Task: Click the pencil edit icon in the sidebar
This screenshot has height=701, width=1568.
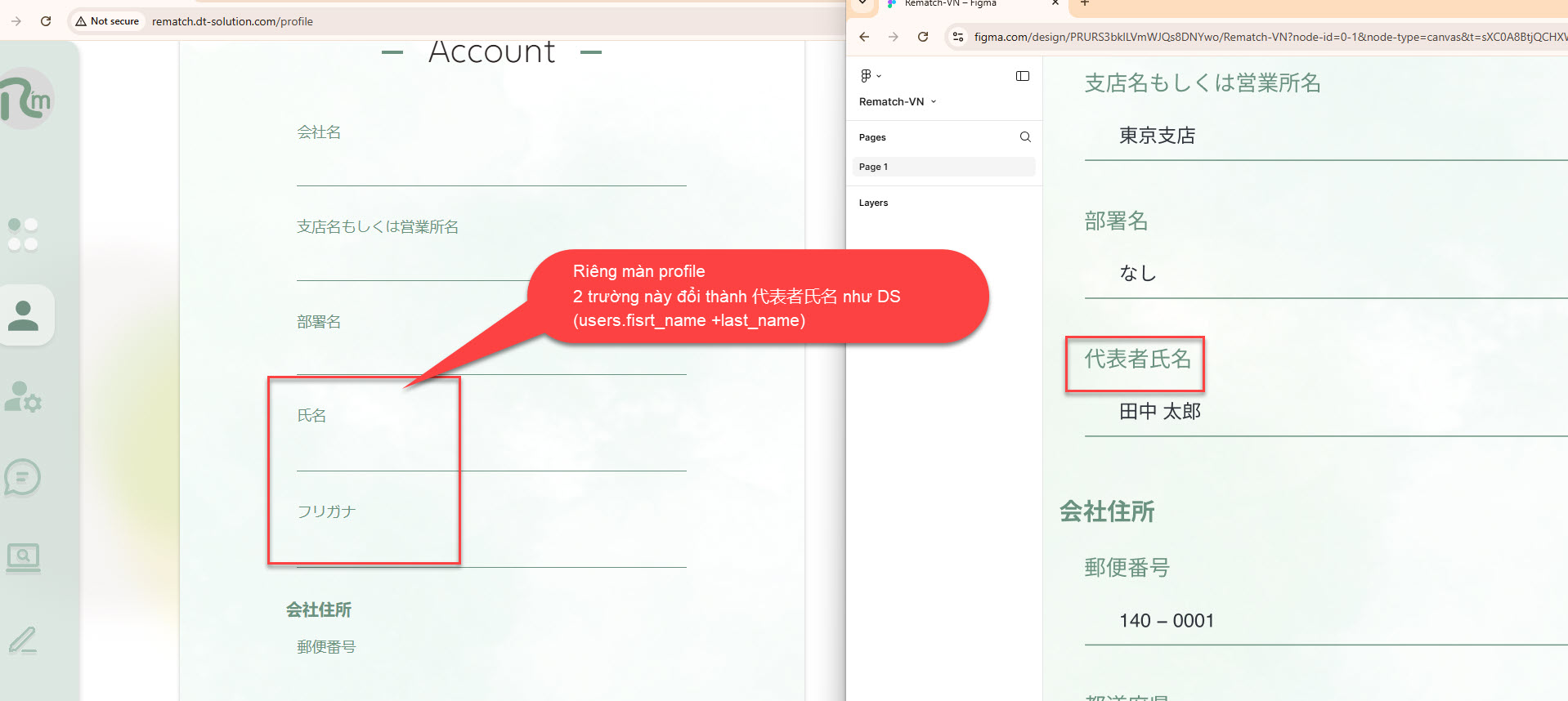Action: point(23,640)
